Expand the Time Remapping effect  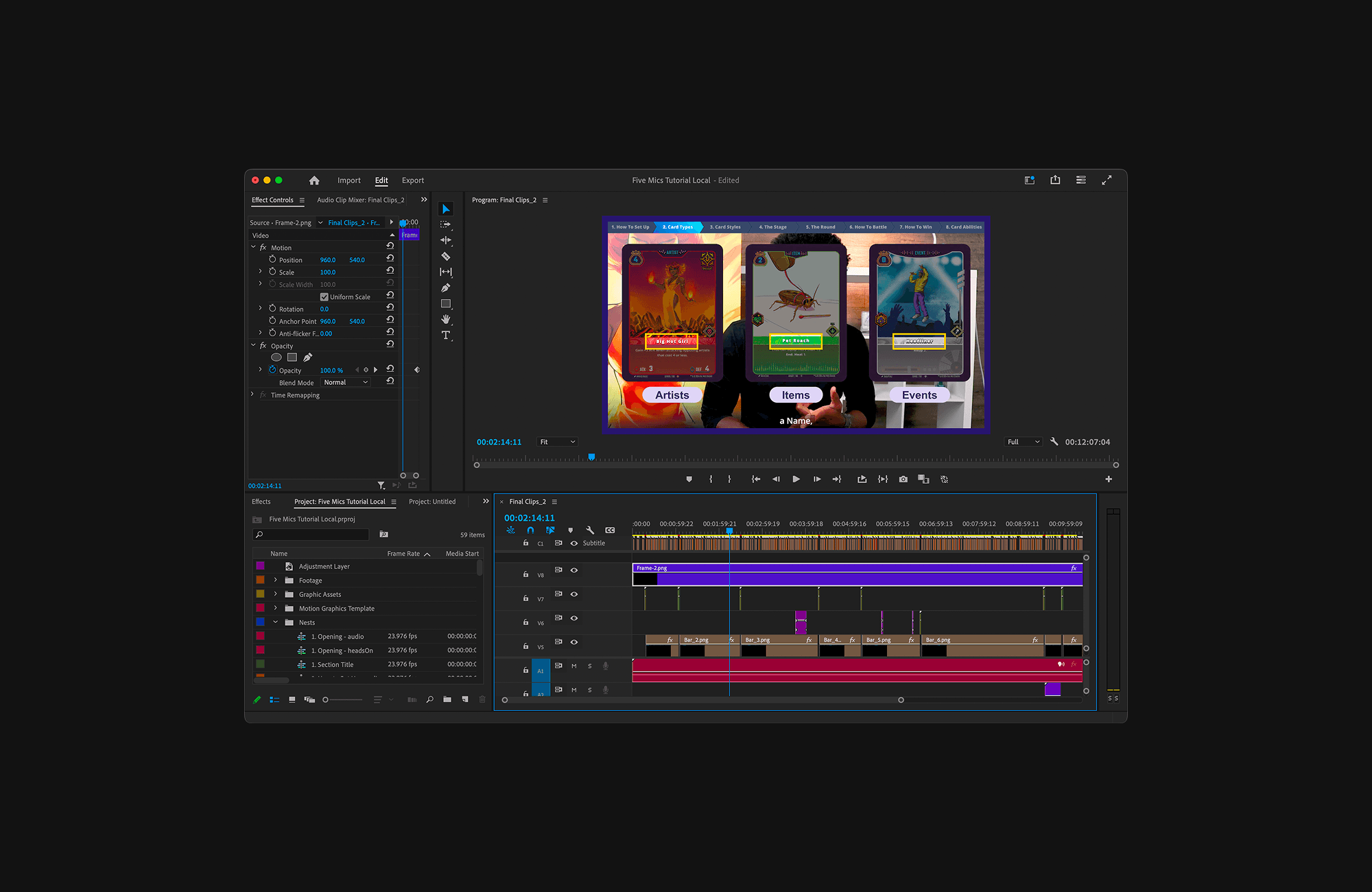click(x=253, y=395)
